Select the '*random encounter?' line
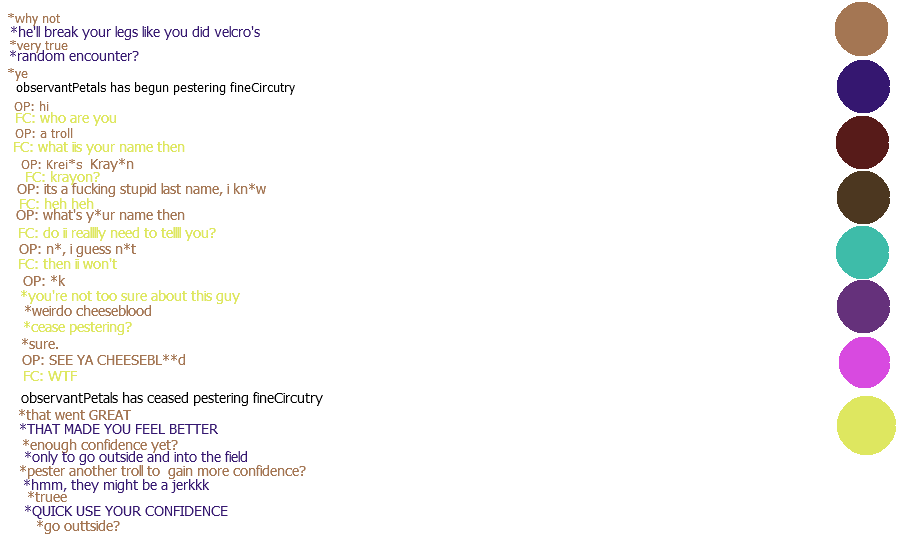The height and width of the screenshot is (540, 900). (x=74, y=56)
